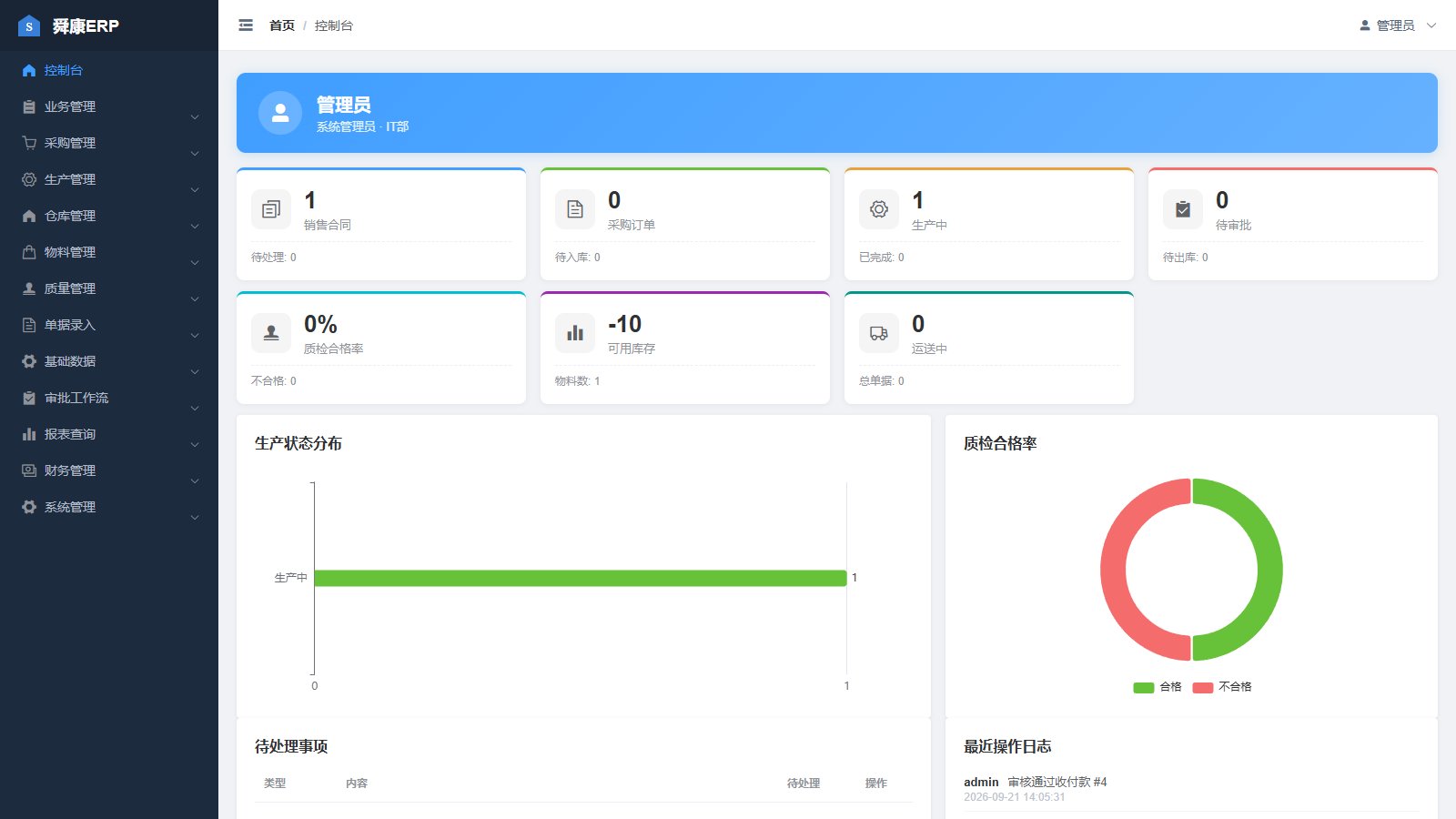This screenshot has width=1456, height=819.
Task: Click the green 生产中 bar in chart
Action: [x=581, y=578]
